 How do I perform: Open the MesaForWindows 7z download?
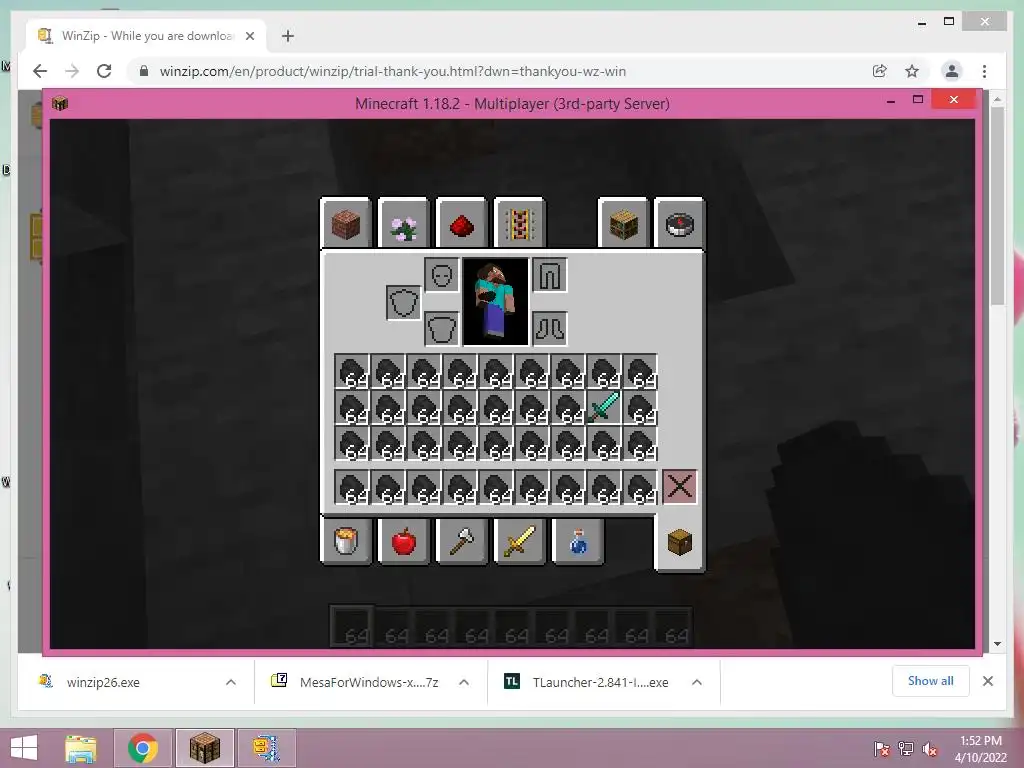point(369,682)
